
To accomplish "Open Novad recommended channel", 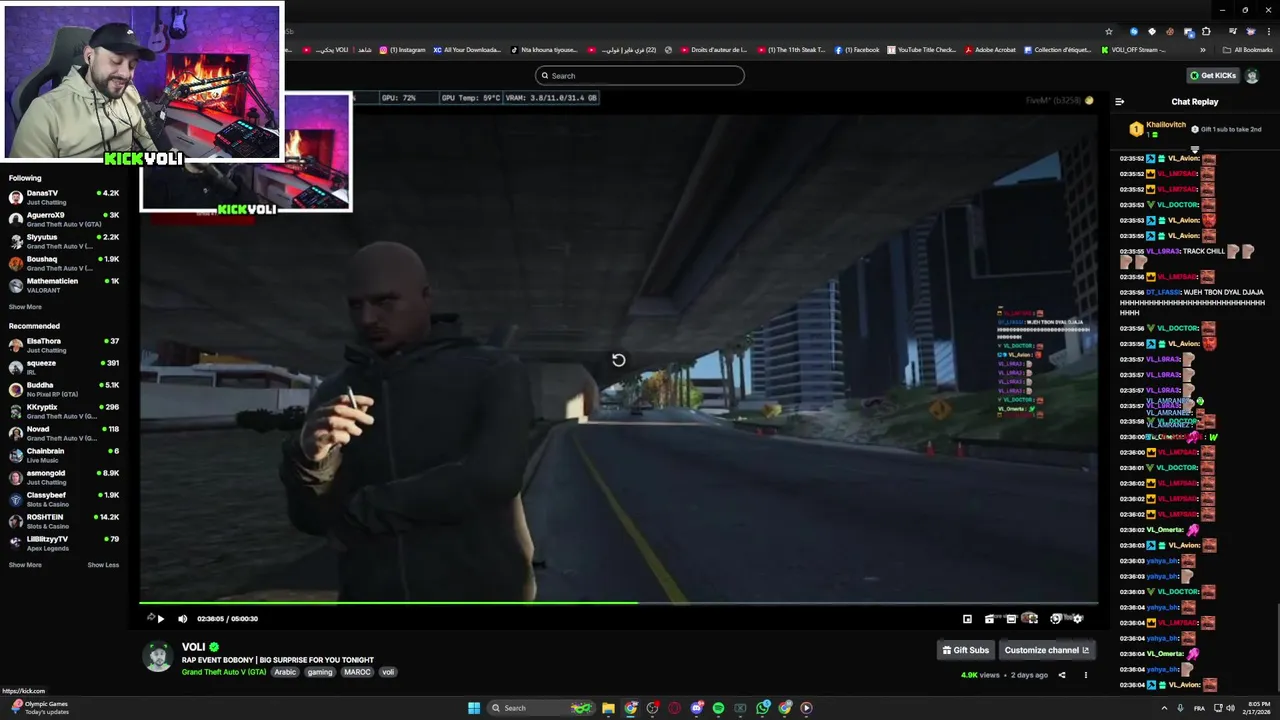I will tap(64, 433).
